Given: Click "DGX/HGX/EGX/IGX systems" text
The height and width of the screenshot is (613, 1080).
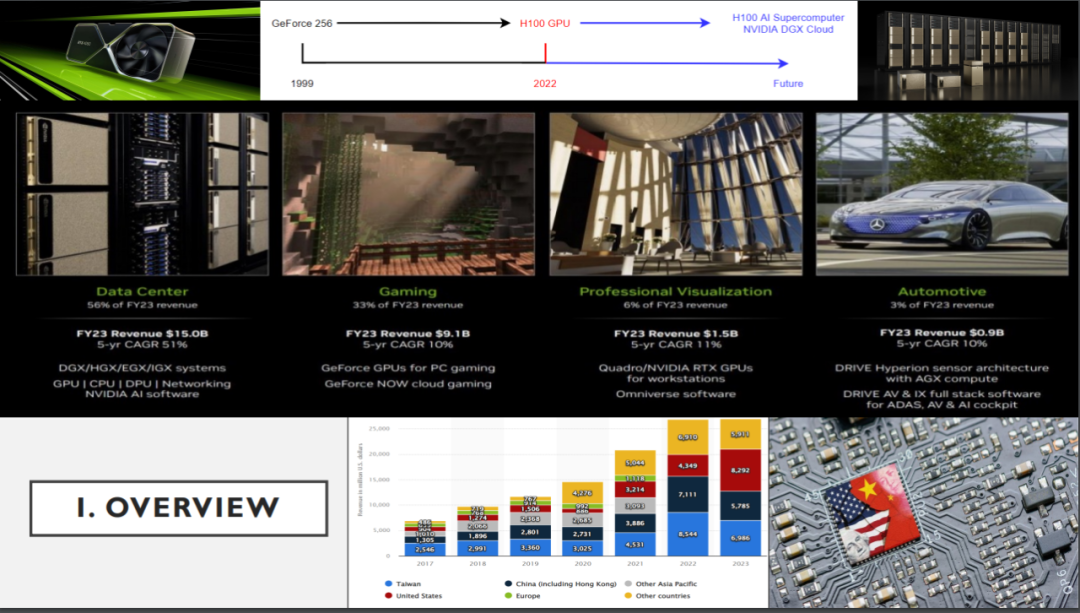Looking at the screenshot, I should point(143,368).
